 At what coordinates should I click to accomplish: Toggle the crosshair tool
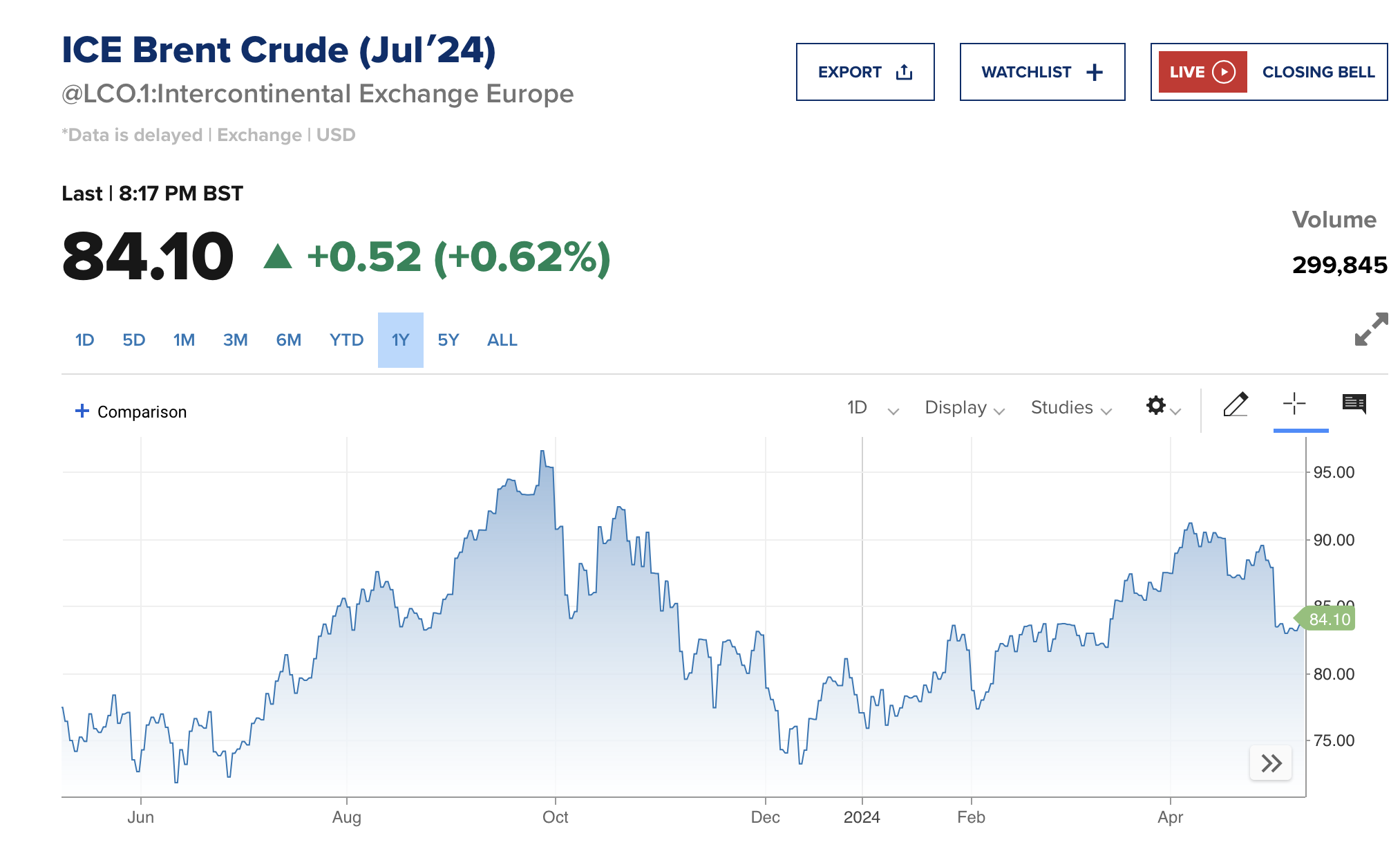coord(1294,404)
